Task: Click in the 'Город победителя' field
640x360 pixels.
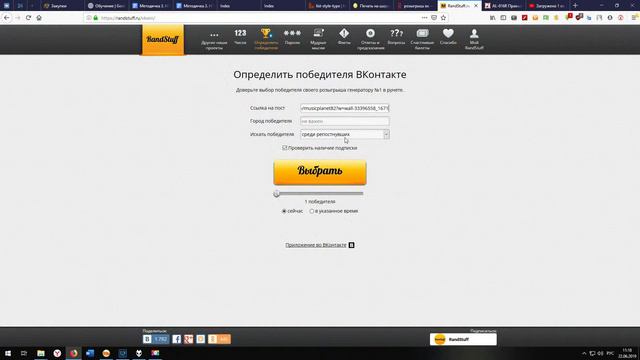Action: point(345,121)
